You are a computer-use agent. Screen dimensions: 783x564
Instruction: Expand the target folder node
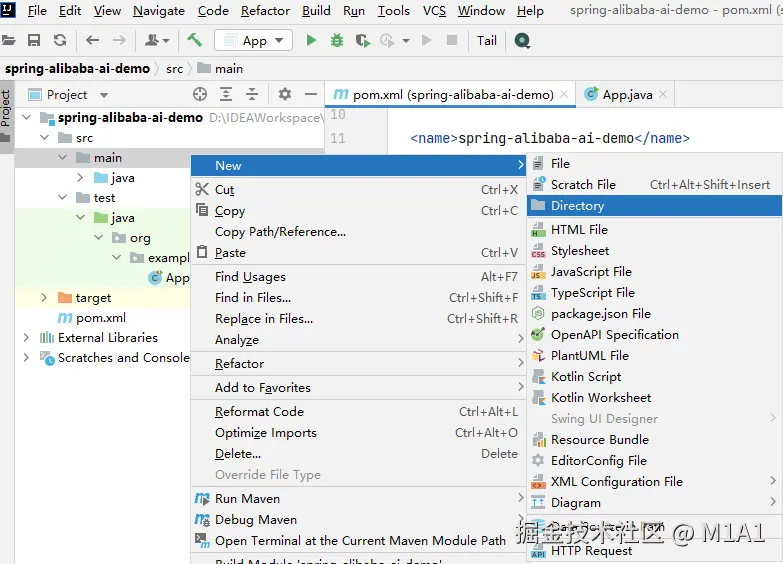tap(44, 298)
